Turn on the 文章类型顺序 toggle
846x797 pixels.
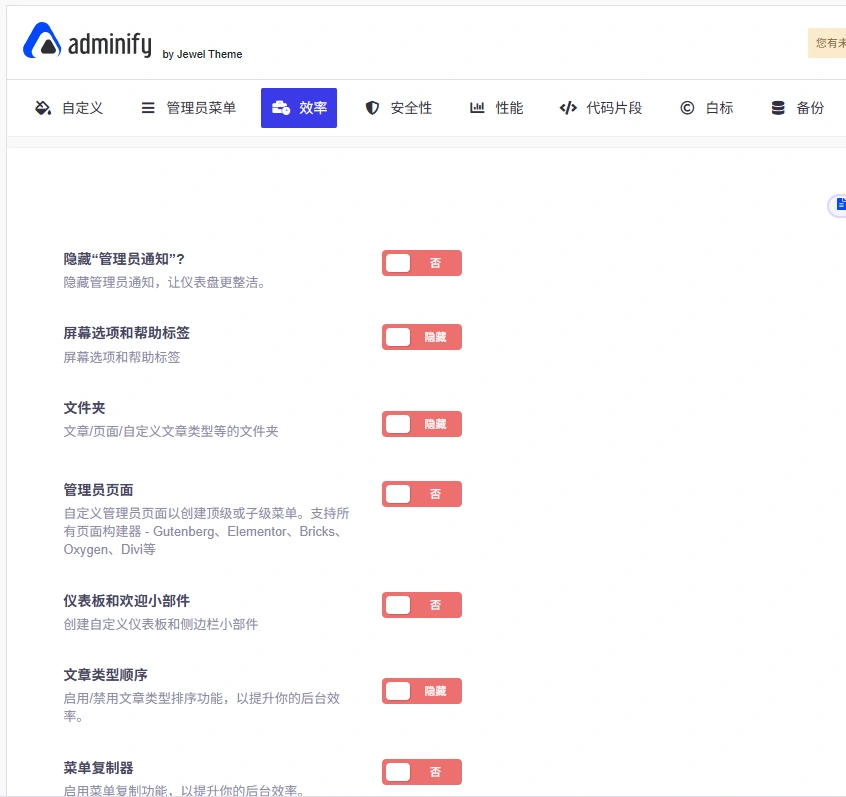pos(421,691)
